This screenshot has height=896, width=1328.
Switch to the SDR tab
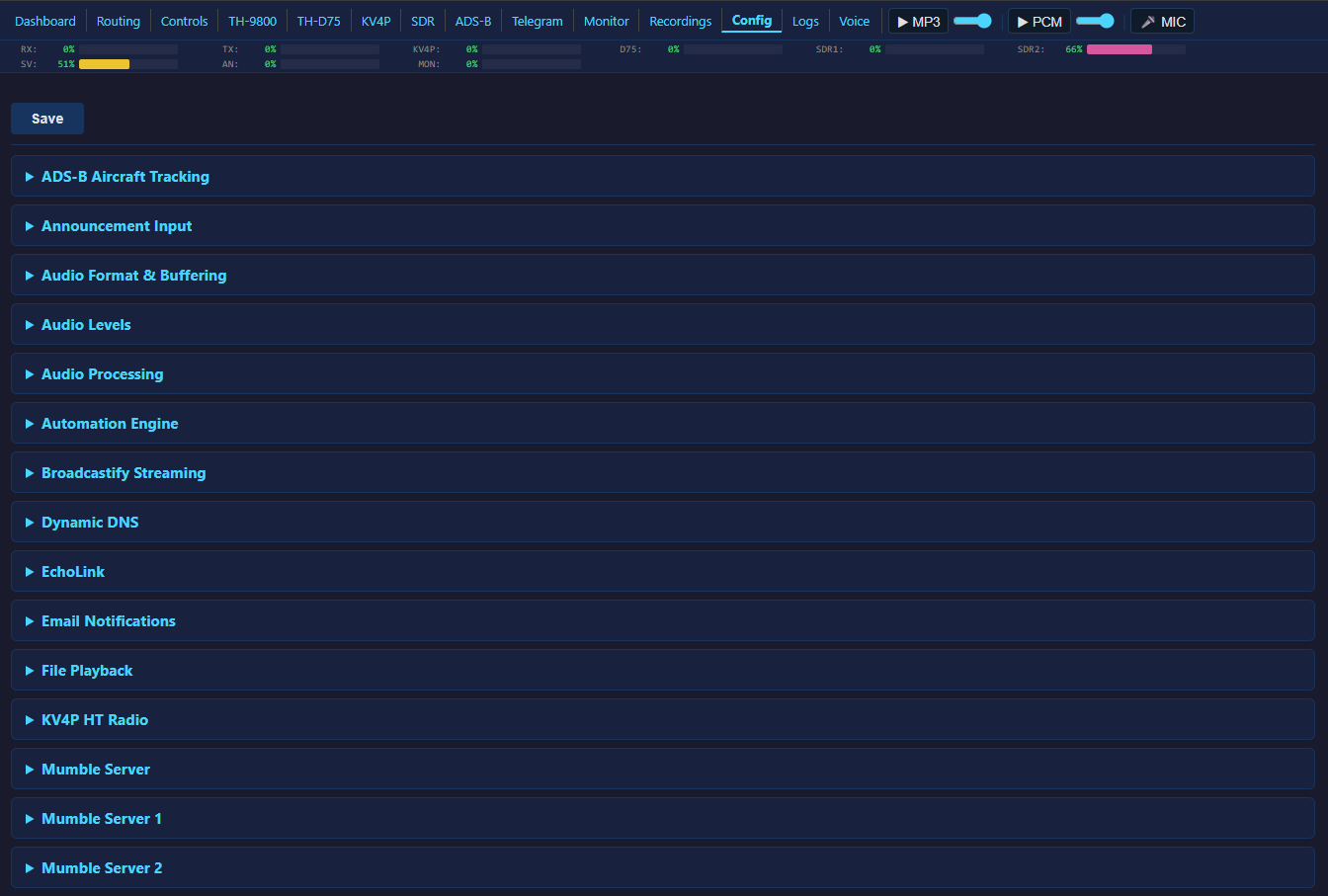(423, 21)
